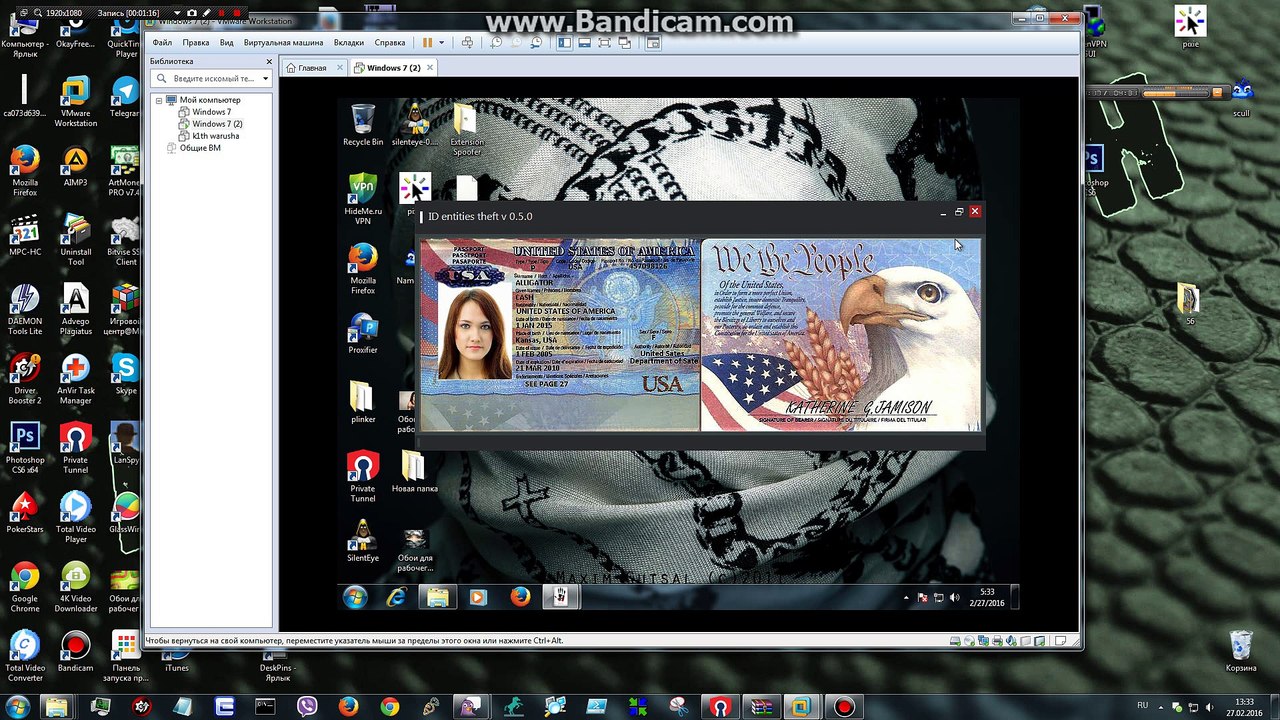The height and width of the screenshot is (720, 1280).
Task: Click the RU language indicator
Action: (1143, 705)
